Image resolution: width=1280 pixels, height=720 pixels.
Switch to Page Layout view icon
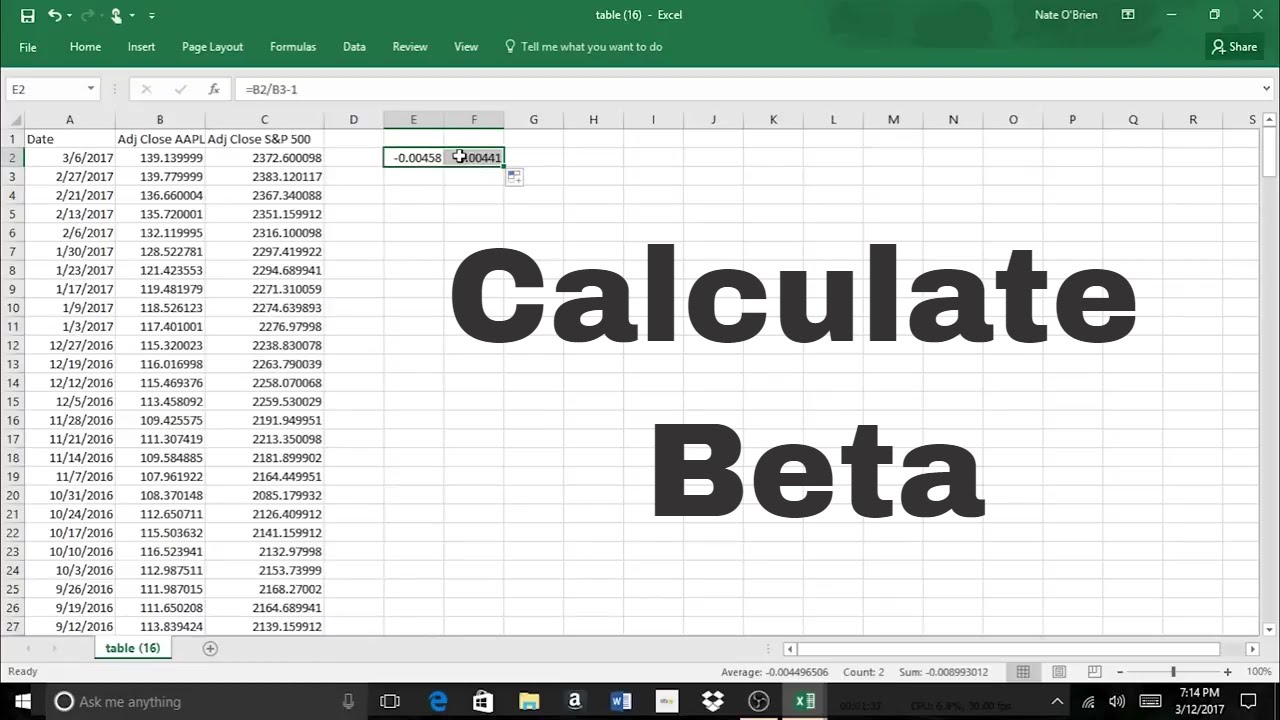click(1059, 672)
